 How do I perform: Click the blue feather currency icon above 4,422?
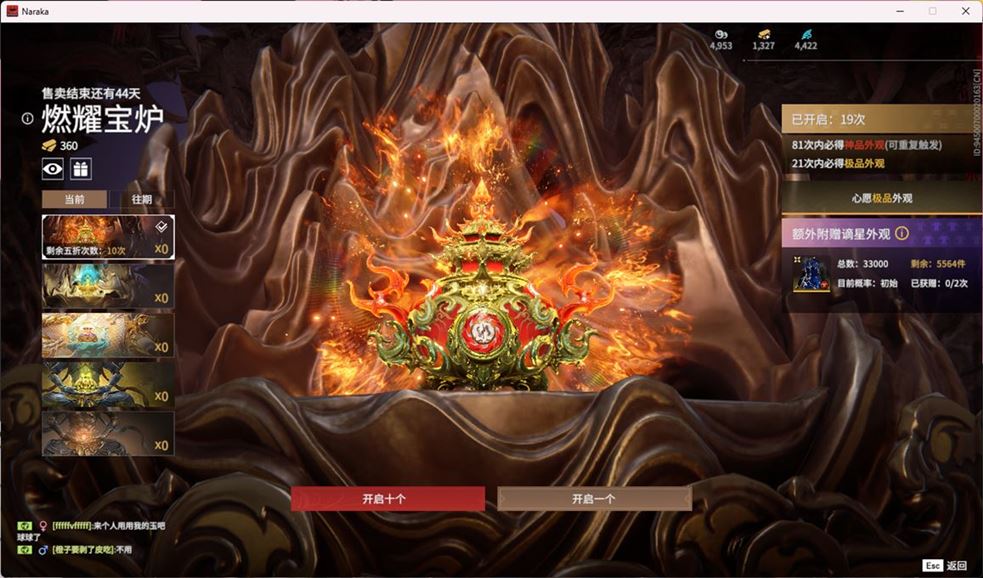pyautogui.click(x=806, y=34)
